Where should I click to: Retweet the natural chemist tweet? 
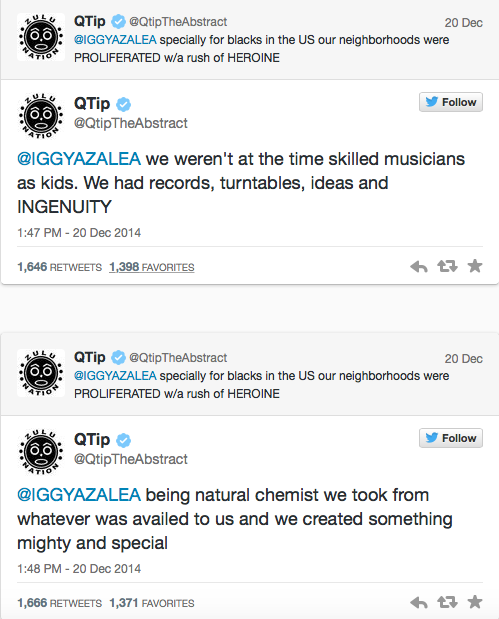pos(447,602)
